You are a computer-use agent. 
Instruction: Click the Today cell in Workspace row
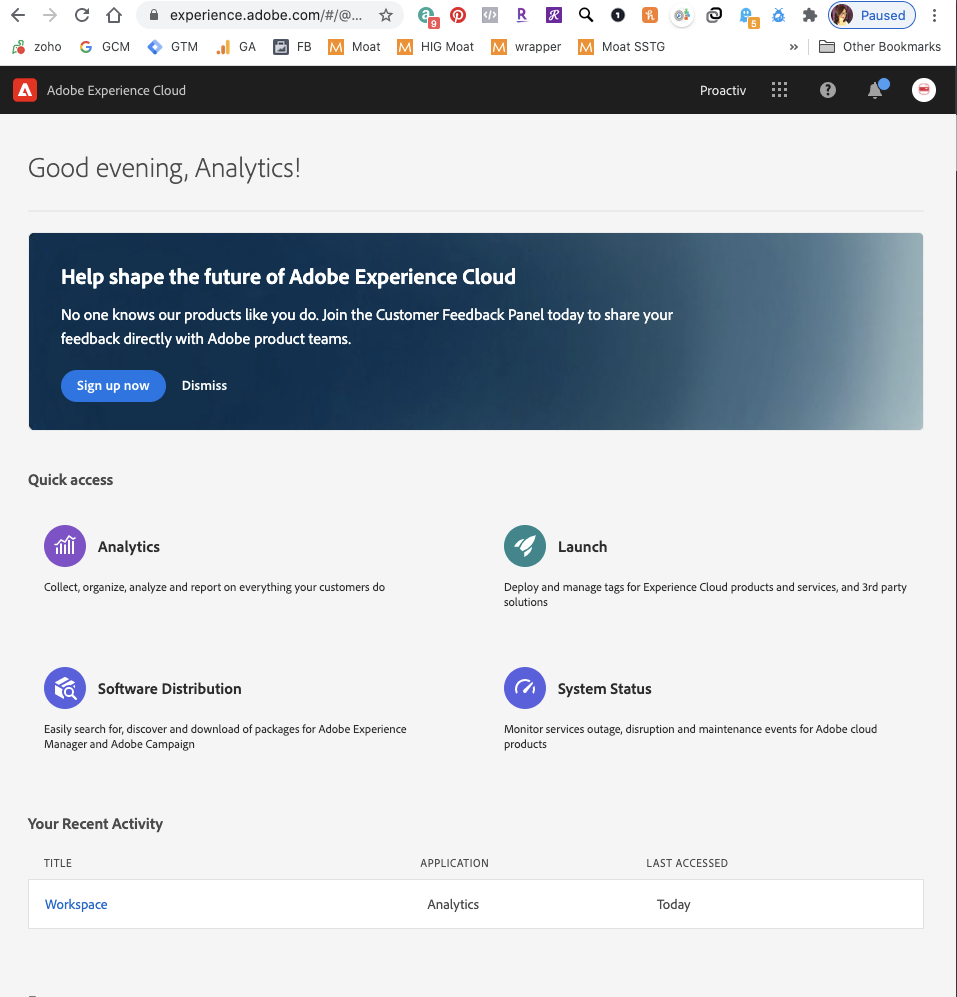(x=673, y=904)
